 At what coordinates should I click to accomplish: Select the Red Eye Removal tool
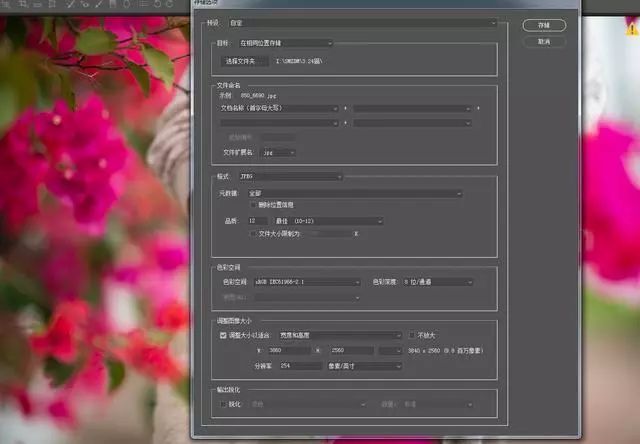(85, 4)
